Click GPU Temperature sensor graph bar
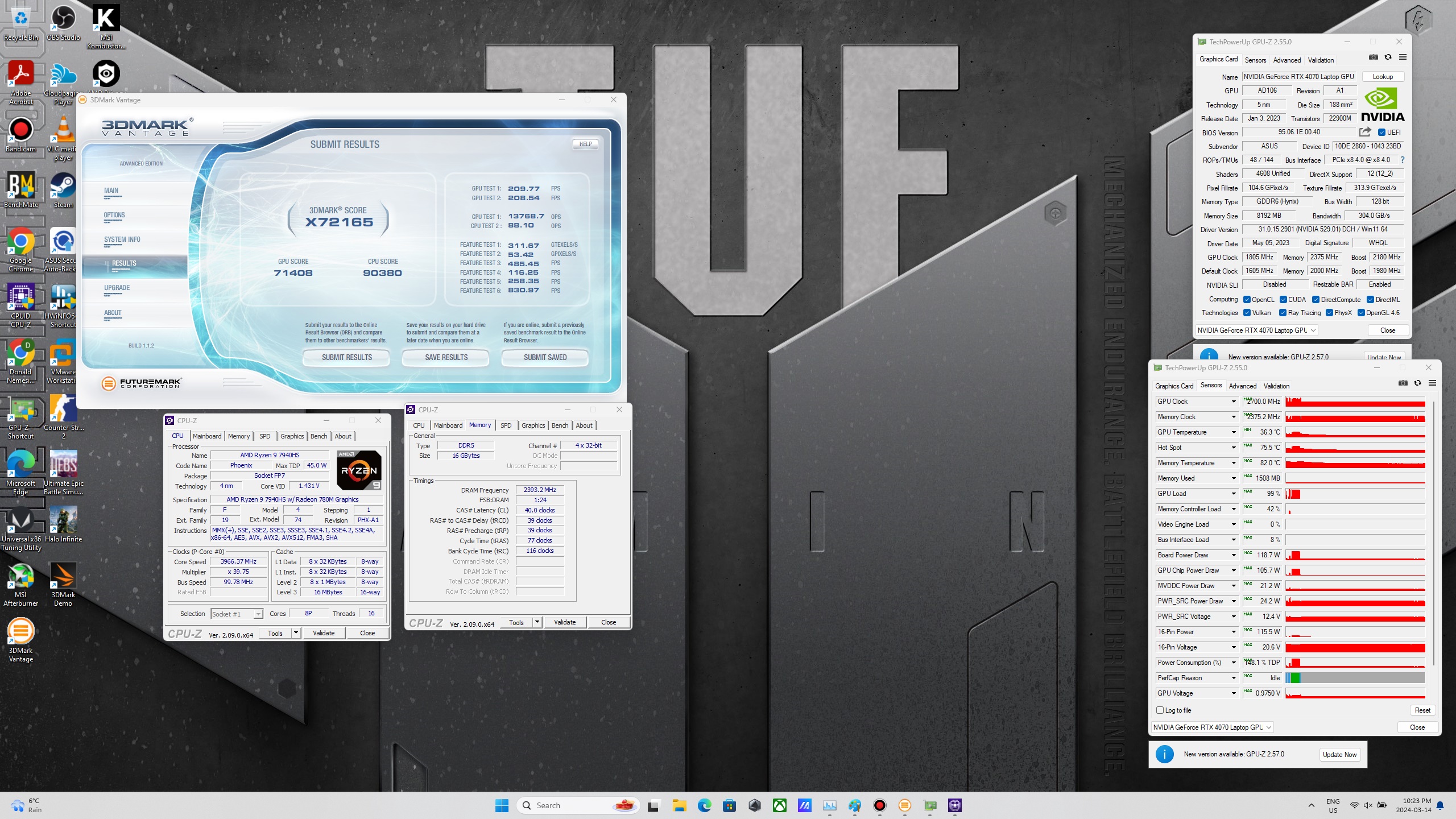1456x819 pixels. coord(1355,432)
